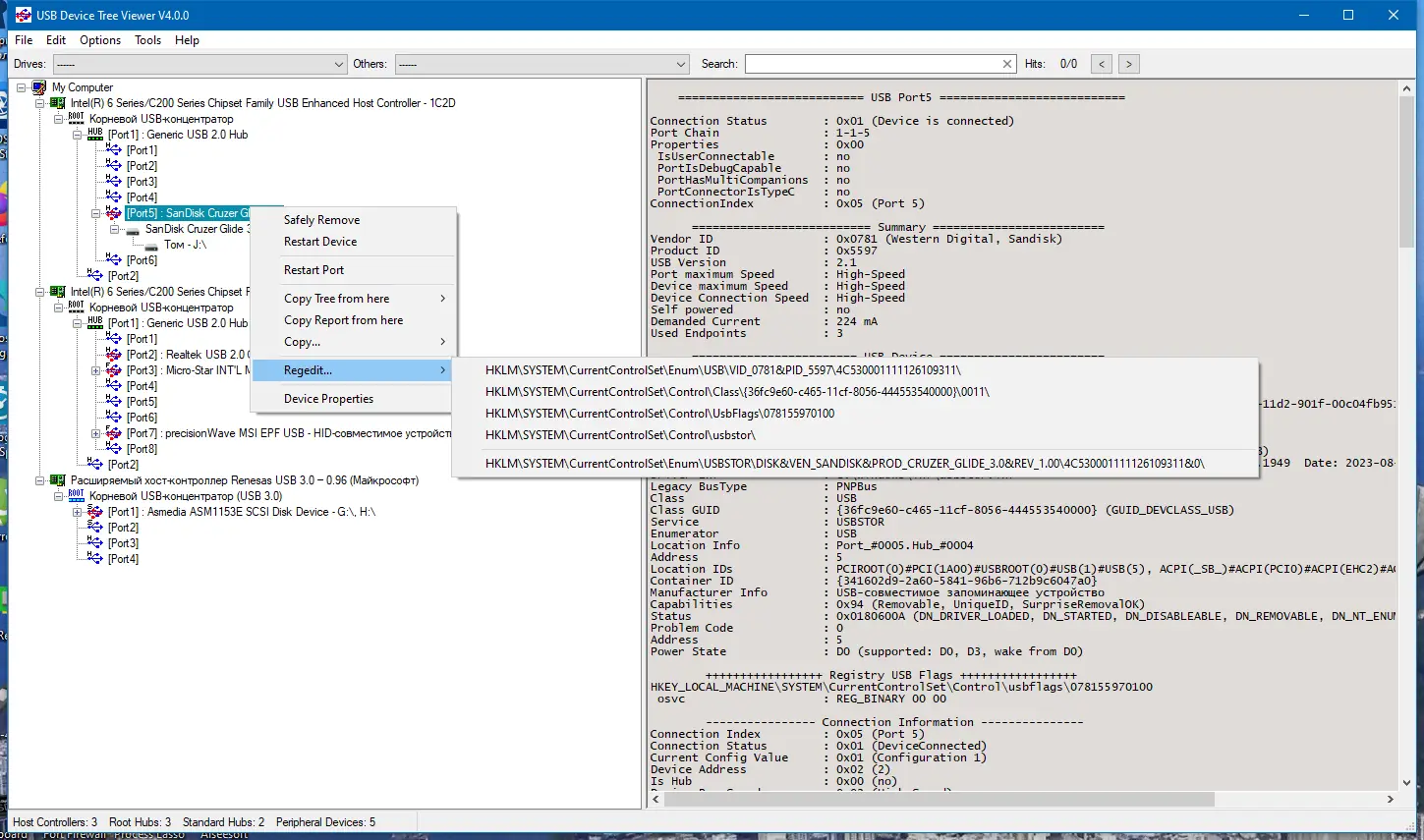The image size is (1424, 840).
Task: Open the Edit menu
Action: tap(56, 40)
